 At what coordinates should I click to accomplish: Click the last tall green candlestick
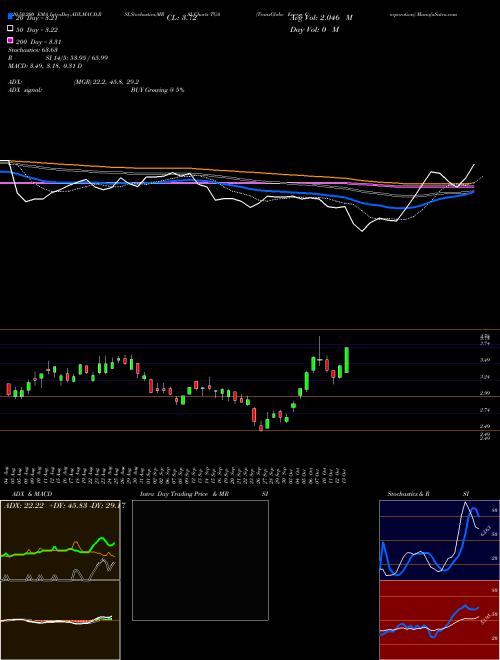coord(346,360)
